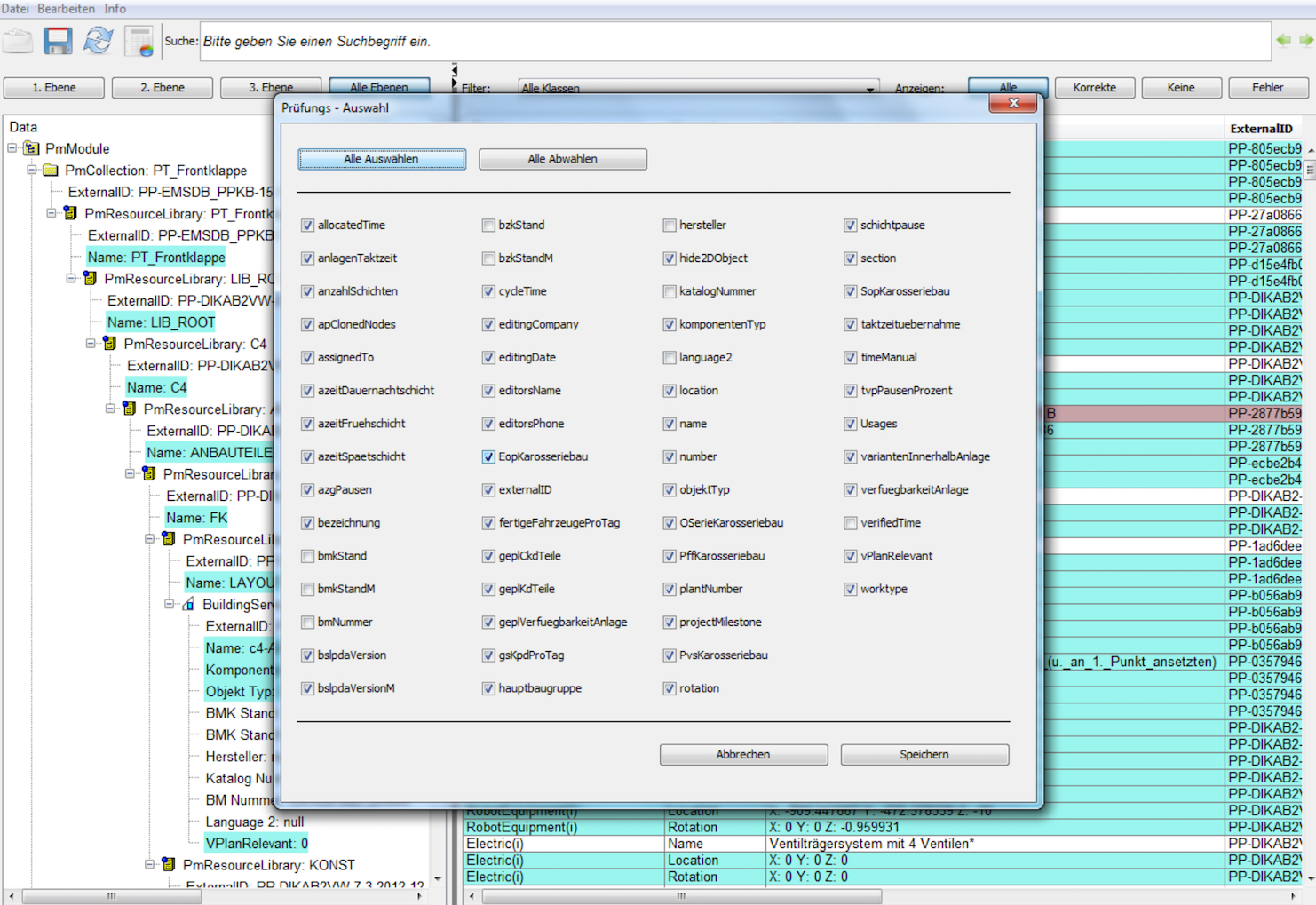Image resolution: width=1316 pixels, height=905 pixels.
Task: Click the ExternalID column header
Action: point(1261,129)
